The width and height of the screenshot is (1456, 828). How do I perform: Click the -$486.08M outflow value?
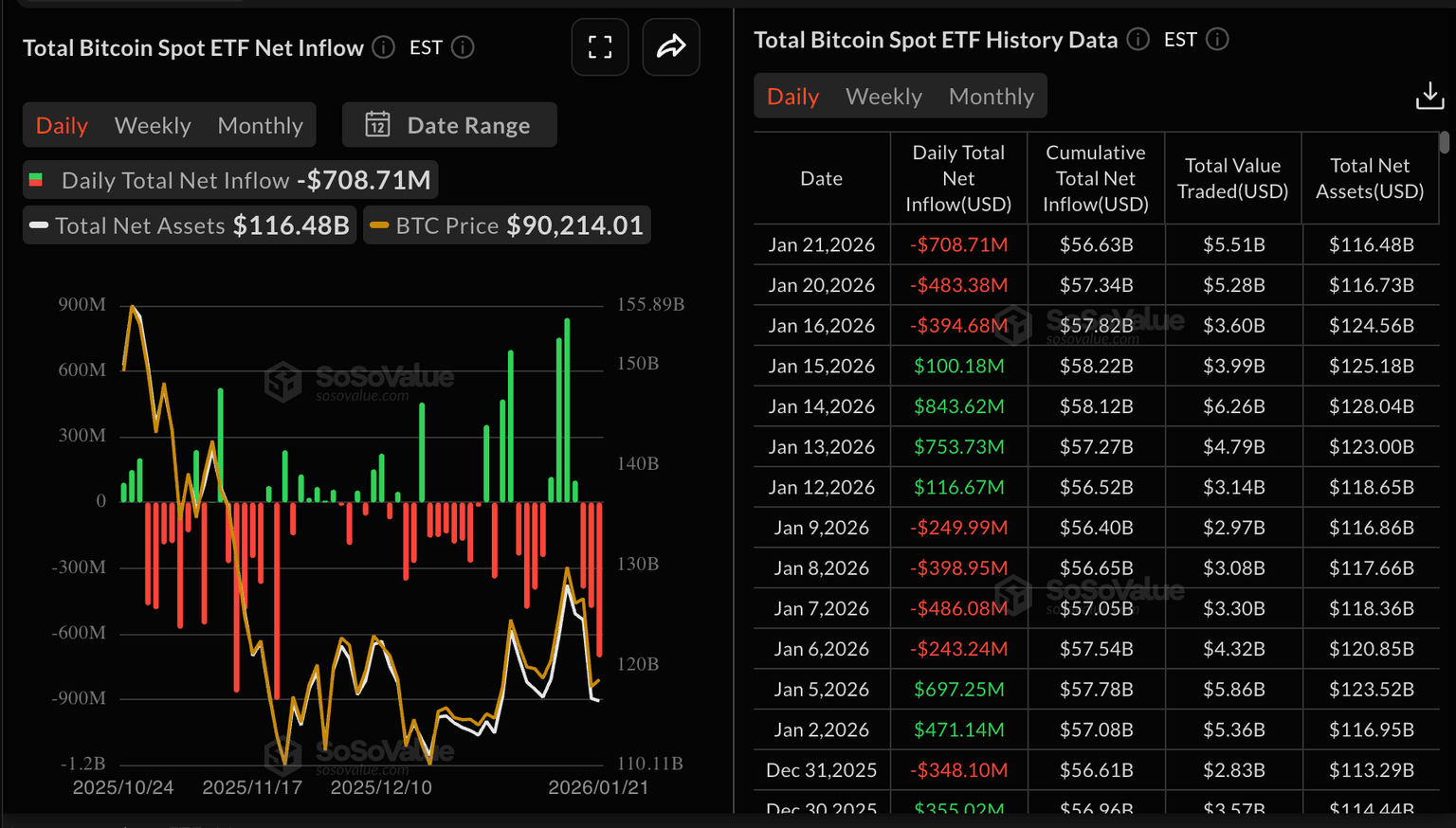tap(958, 609)
